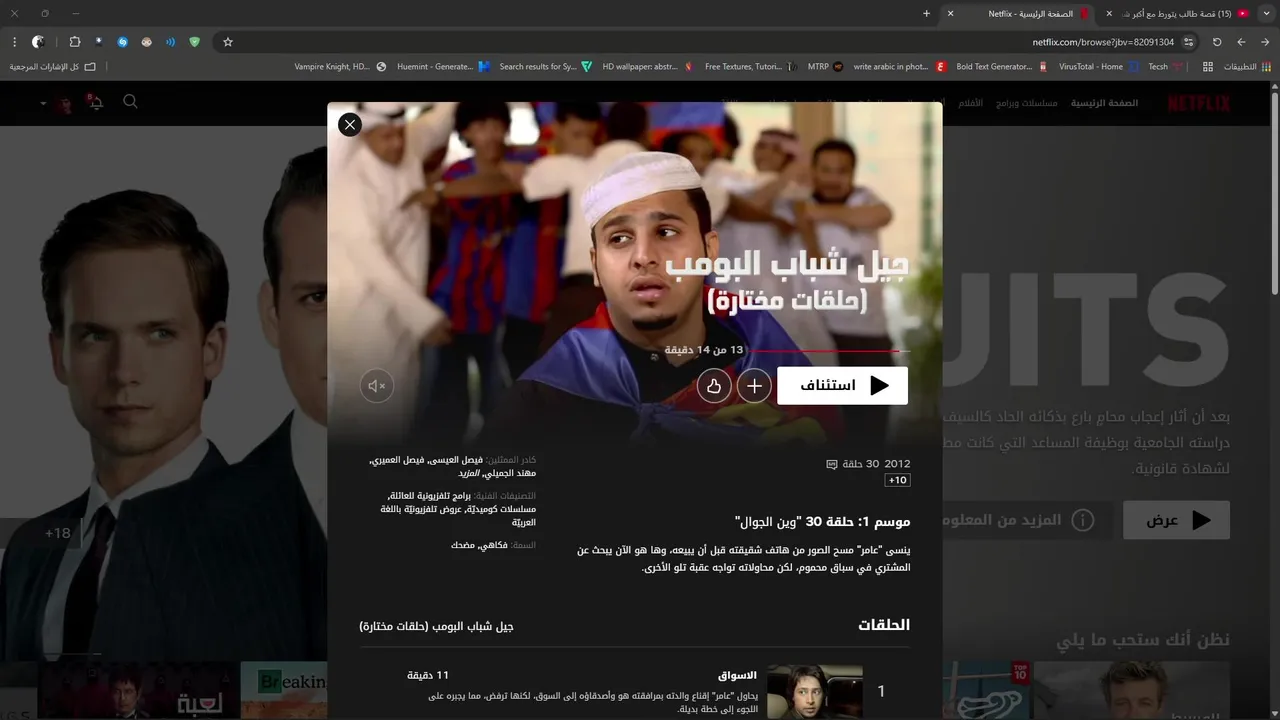Click the blue sound waves extension icon
1280x720 pixels.
(171, 42)
